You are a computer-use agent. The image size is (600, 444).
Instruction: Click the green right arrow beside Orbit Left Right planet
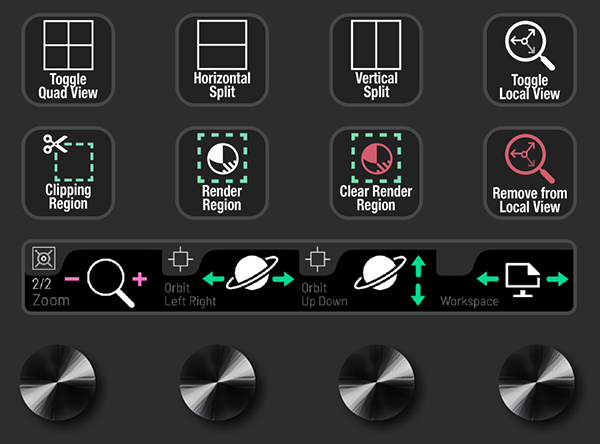(x=283, y=279)
